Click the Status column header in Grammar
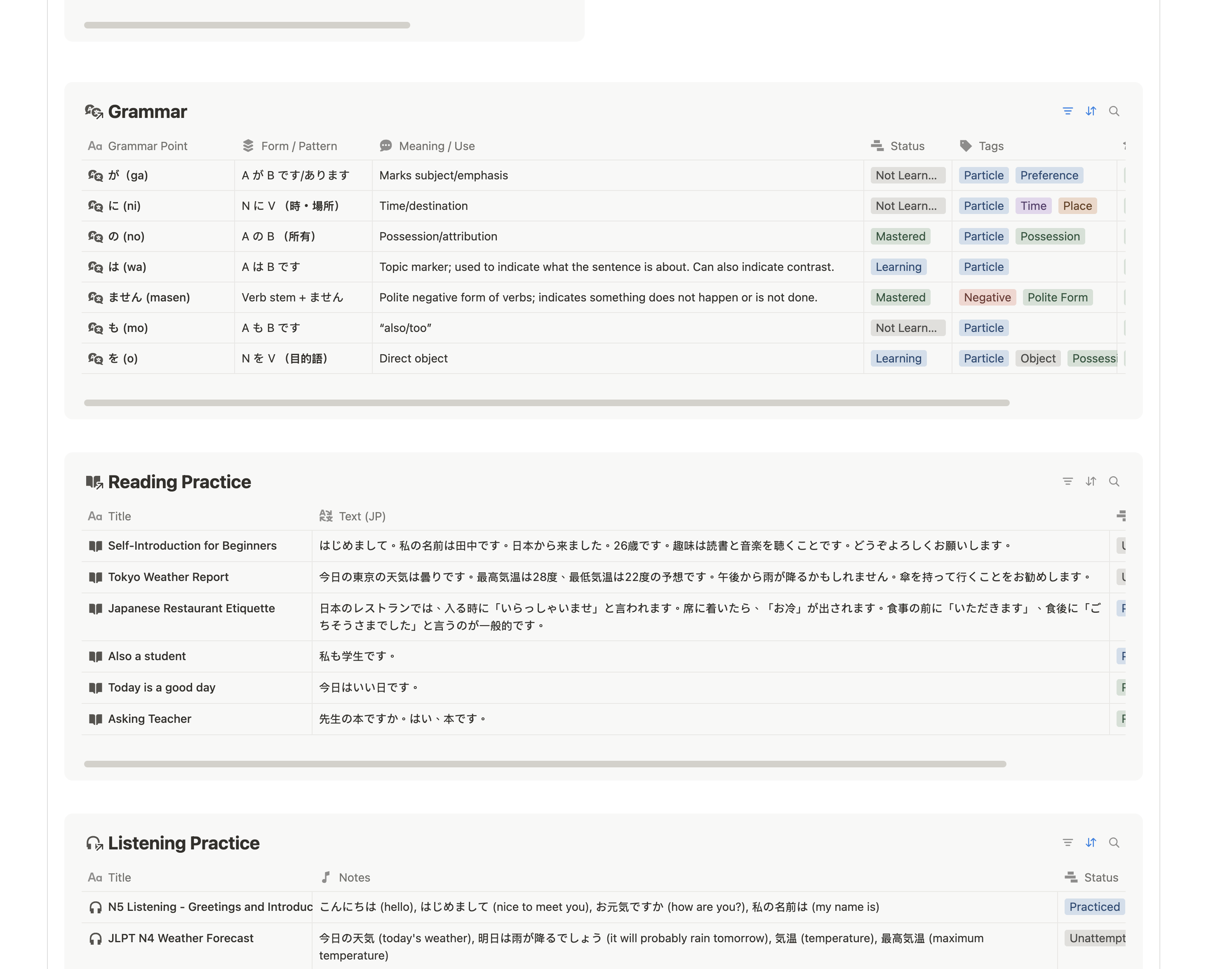Screen dimensions: 1232x969 [x=906, y=146]
